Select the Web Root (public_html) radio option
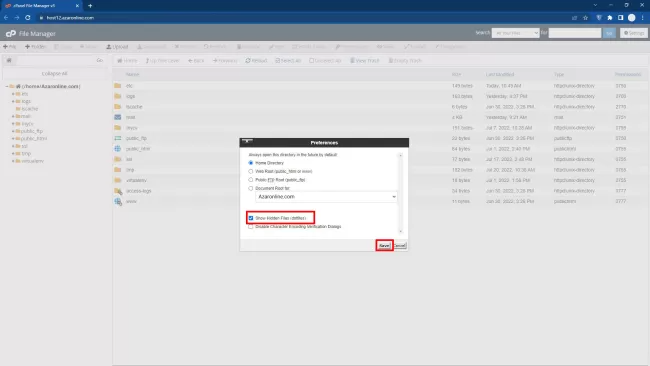This screenshot has height=366, width=650. click(251, 171)
